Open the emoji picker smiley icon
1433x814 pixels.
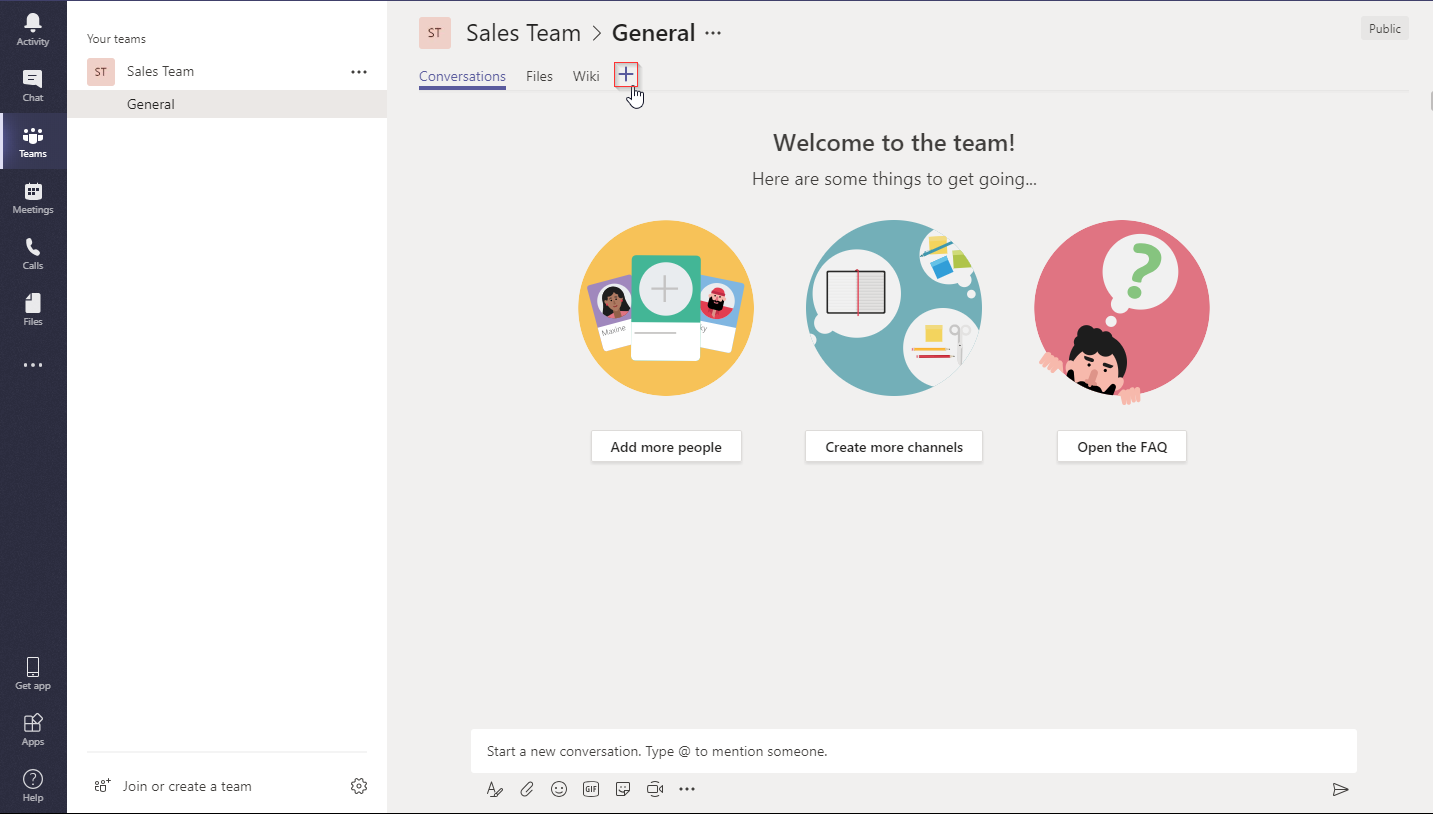click(559, 789)
